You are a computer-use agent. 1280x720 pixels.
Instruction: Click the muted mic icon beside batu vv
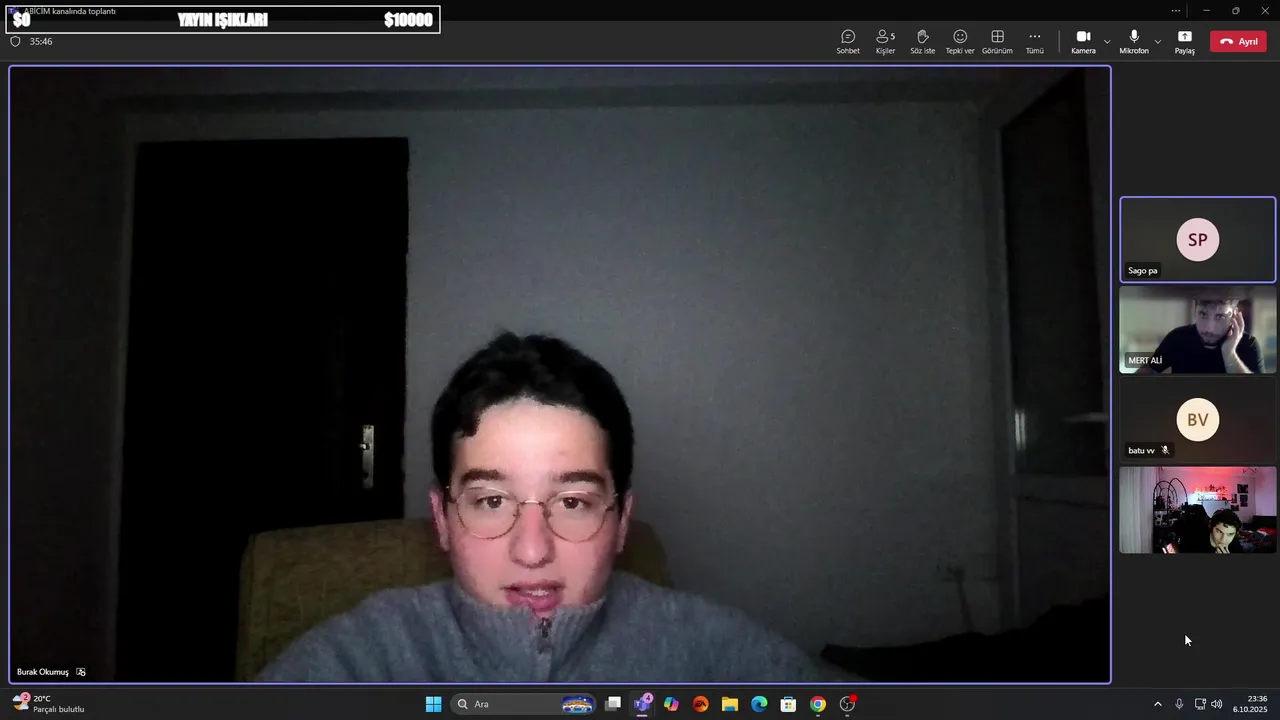(1165, 450)
